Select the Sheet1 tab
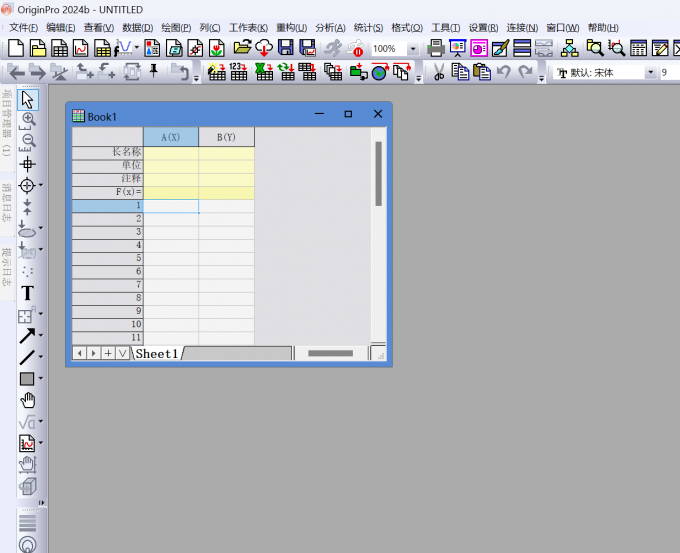 [157, 354]
